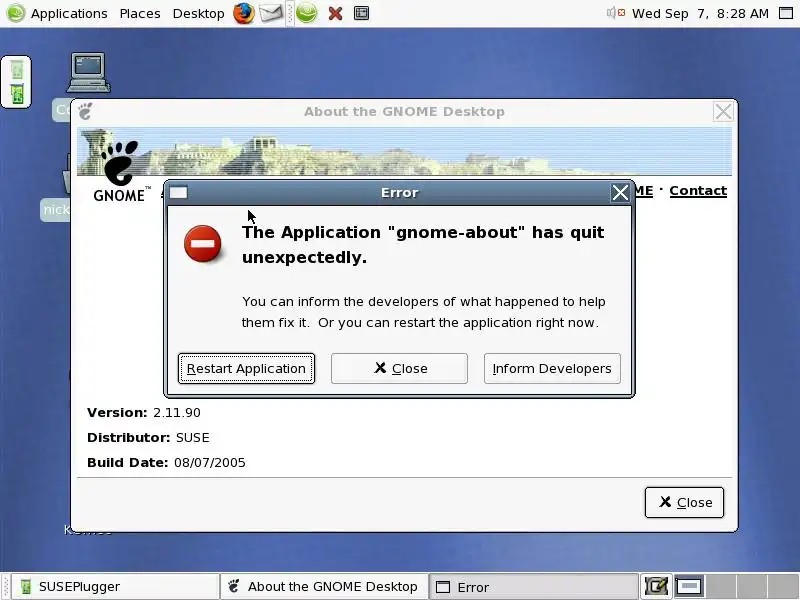Select the first workspace in the switcher
Screen dimensions: 800x600
tap(690, 587)
